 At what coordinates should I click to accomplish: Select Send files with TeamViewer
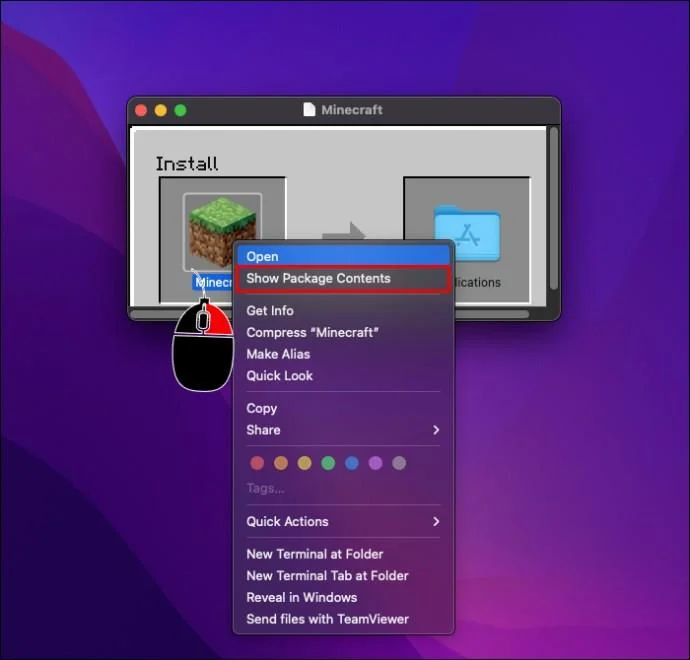pos(343,619)
